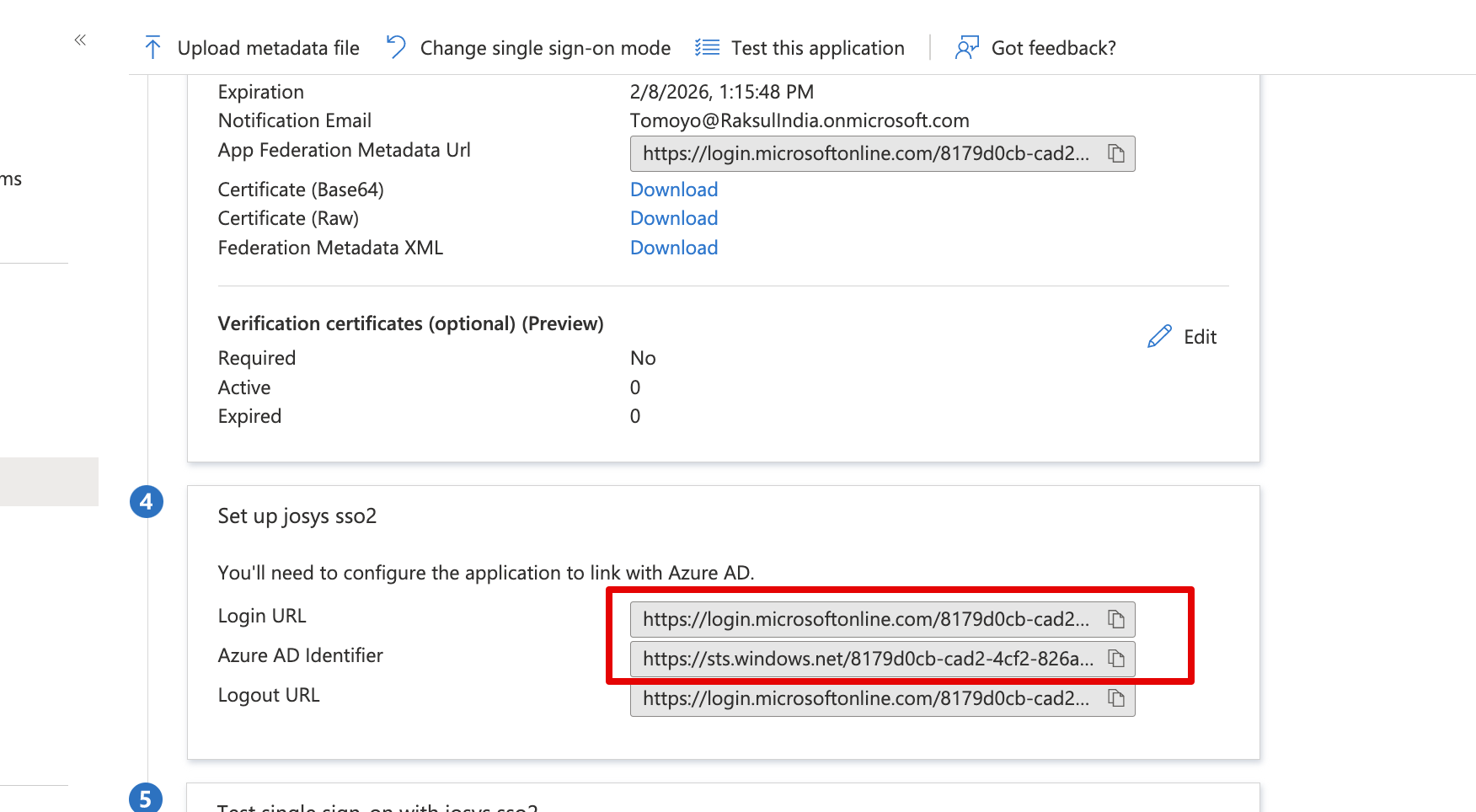Click the Test this application checklist icon

pos(707,48)
